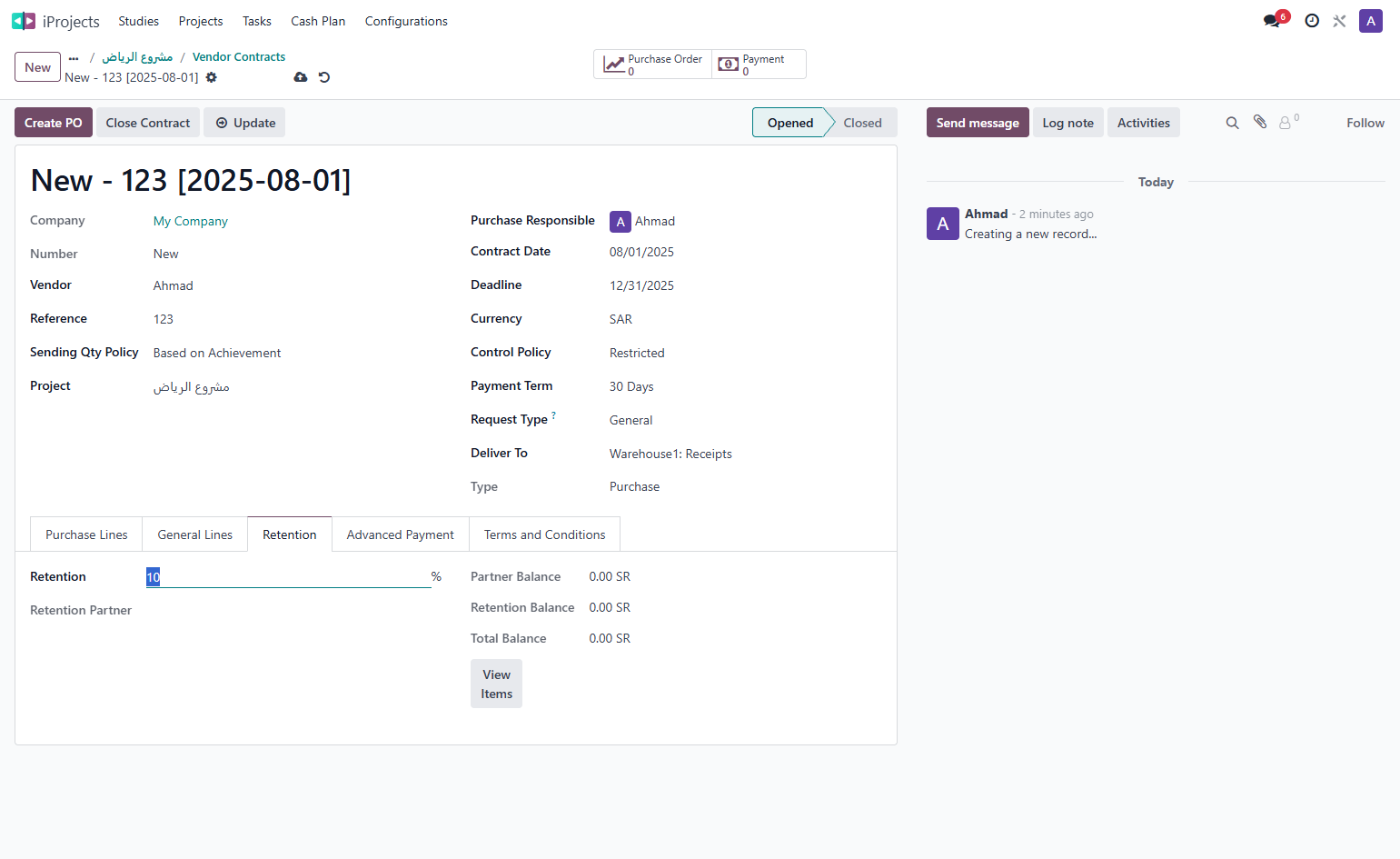
Task: Open the Vendor Contracts breadcrumb
Action: coord(239,57)
